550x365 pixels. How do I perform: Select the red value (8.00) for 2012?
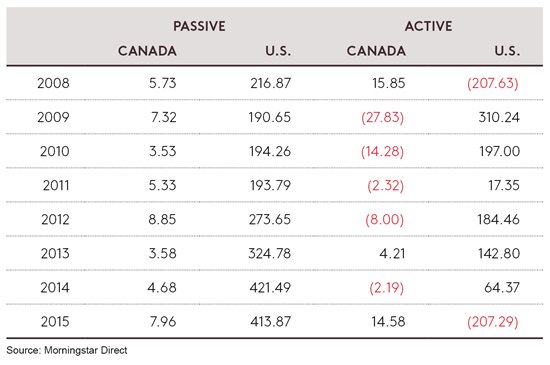pyautogui.click(x=384, y=219)
